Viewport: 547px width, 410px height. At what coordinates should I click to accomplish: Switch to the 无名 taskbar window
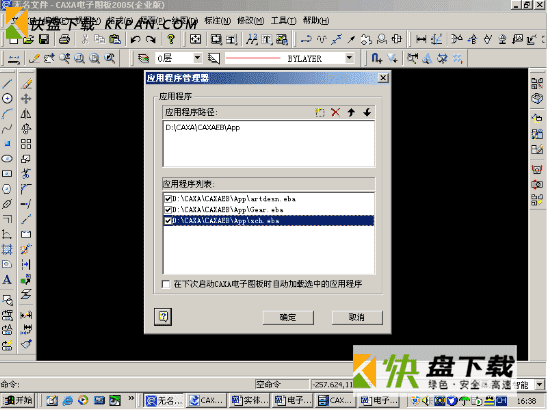[164, 400]
